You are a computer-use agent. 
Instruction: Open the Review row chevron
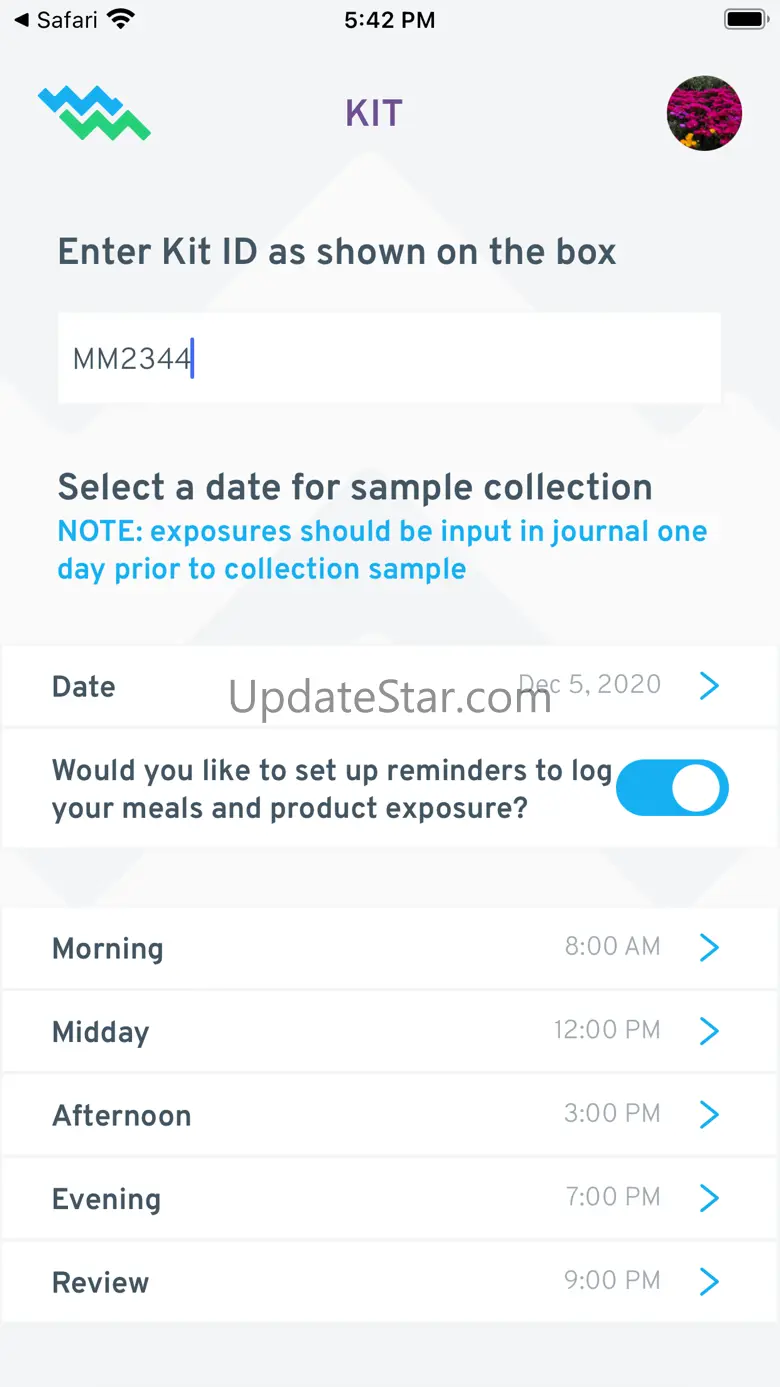click(709, 1281)
